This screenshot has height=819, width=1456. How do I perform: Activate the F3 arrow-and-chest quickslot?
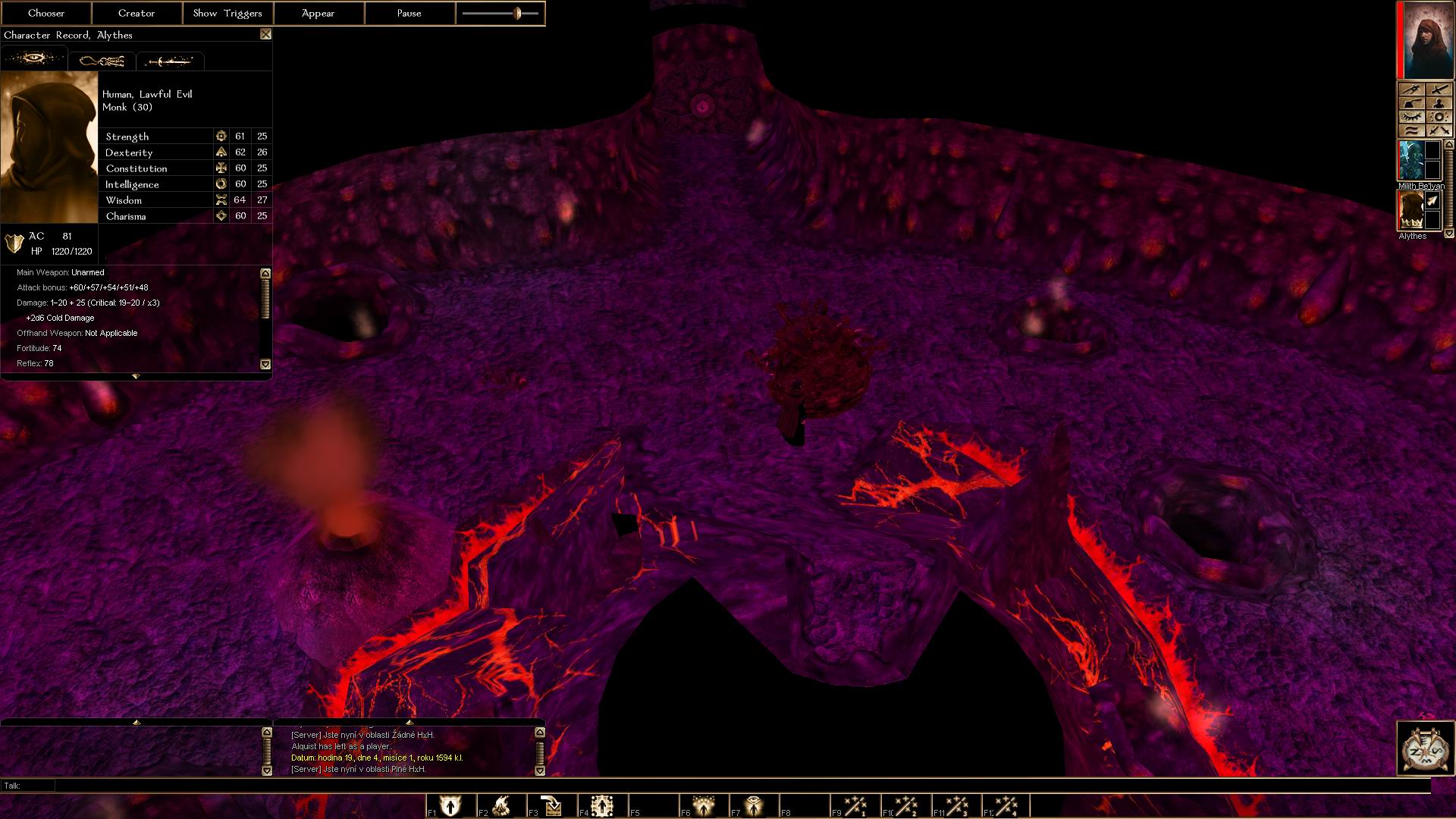(x=552, y=805)
